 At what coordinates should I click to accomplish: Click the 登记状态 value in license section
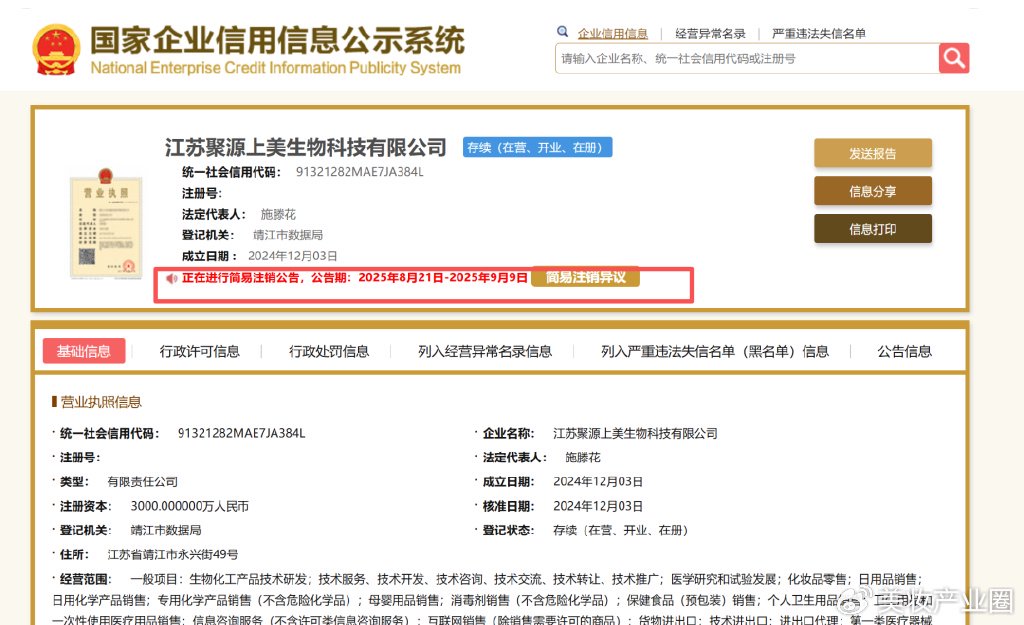pyautogui.click(x=621, y=530)
